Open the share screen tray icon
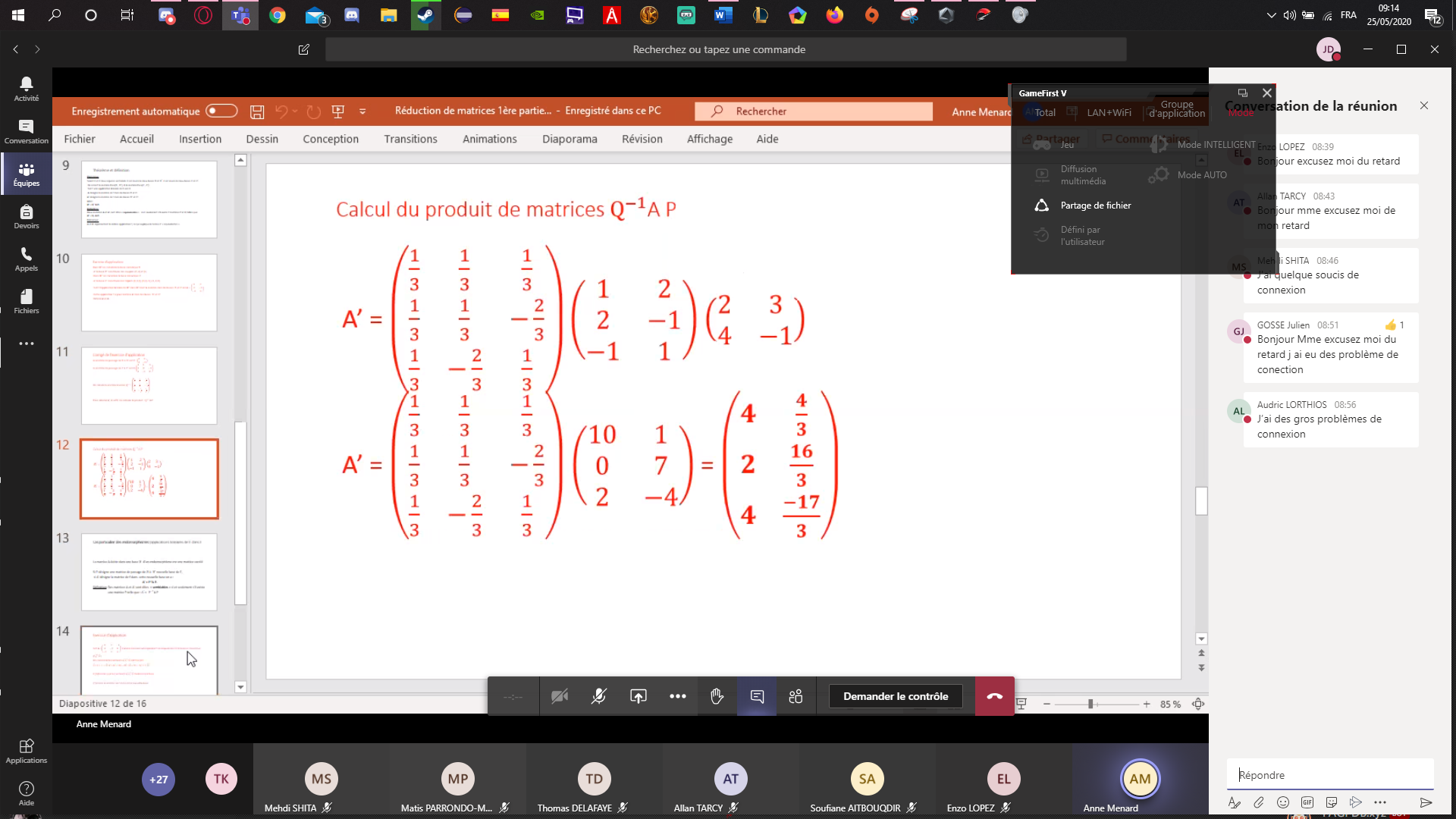This screenshot has height=819, width=1456. [x=639, y=696]
